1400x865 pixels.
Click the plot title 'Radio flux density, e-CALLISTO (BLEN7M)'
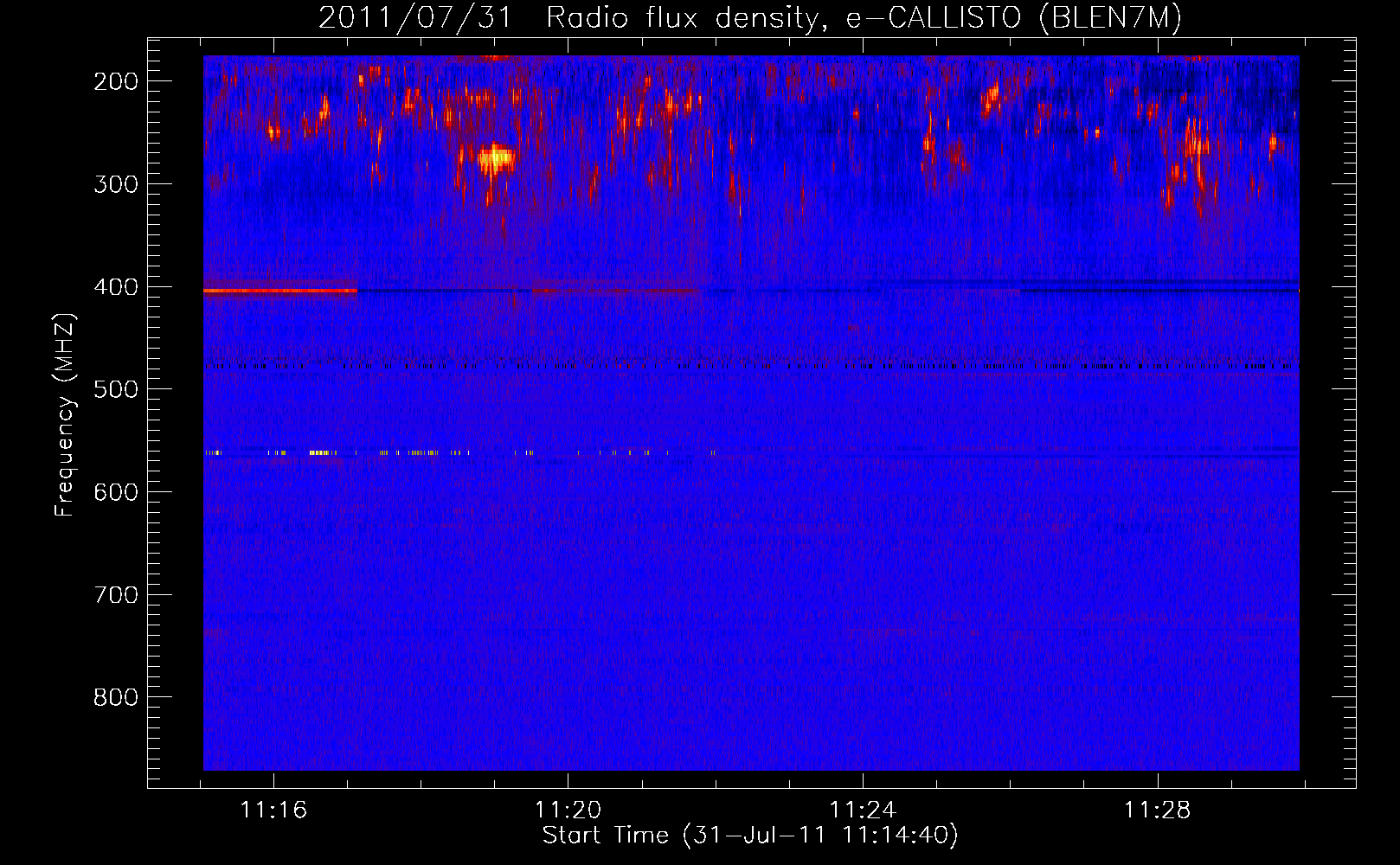pos(864,17)
